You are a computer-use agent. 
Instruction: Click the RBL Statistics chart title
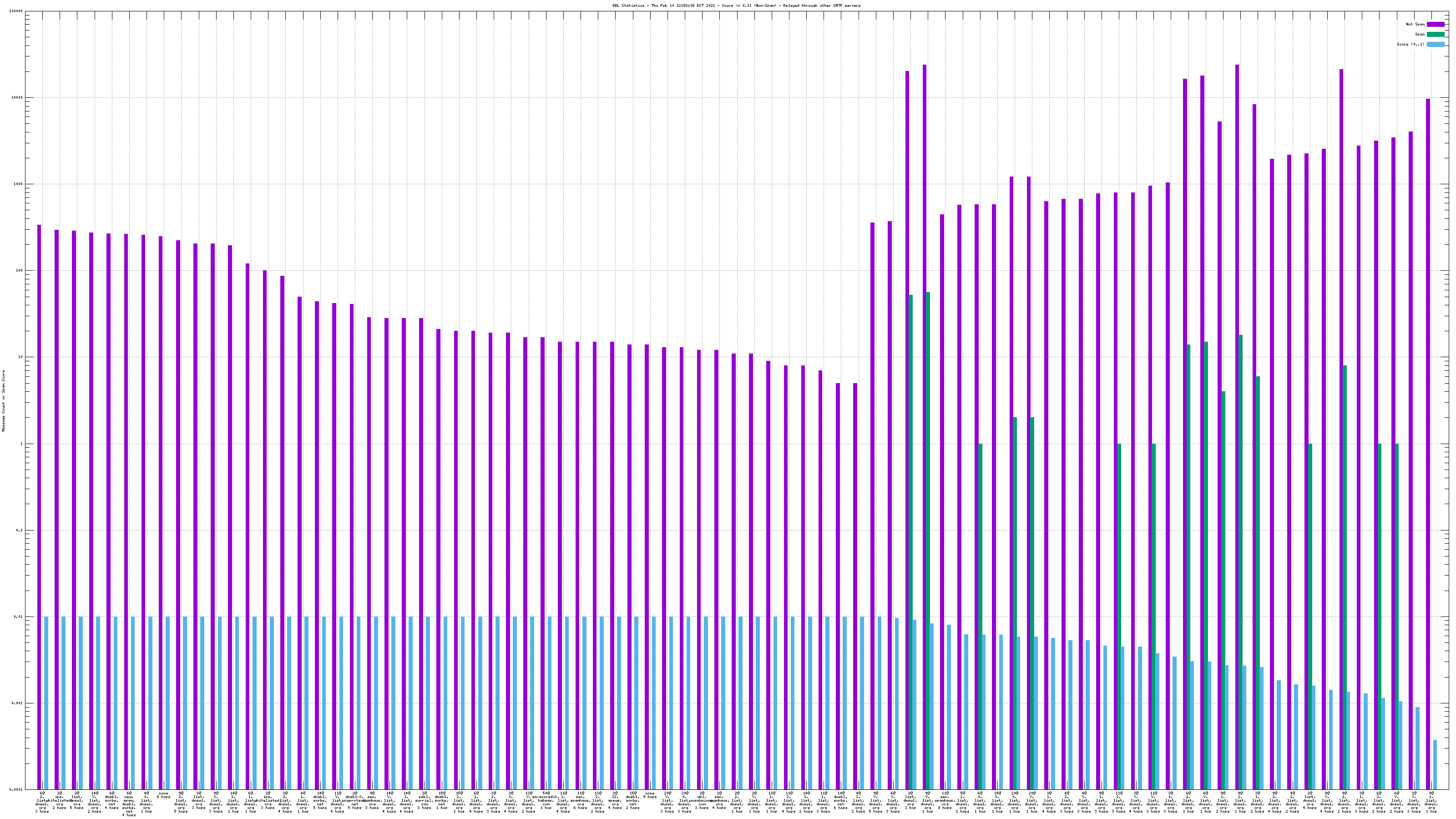coord(736,5)
